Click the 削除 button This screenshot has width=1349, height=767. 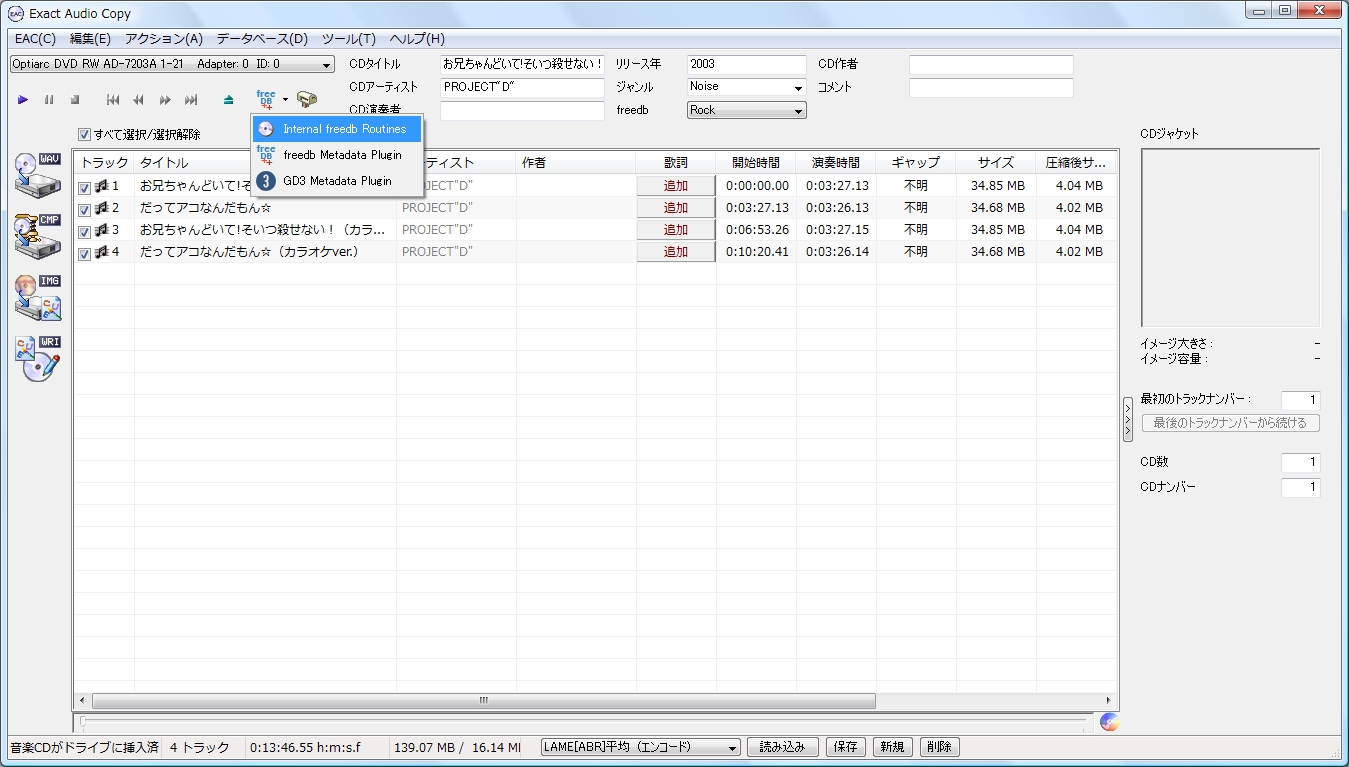[x=939, y=747]
